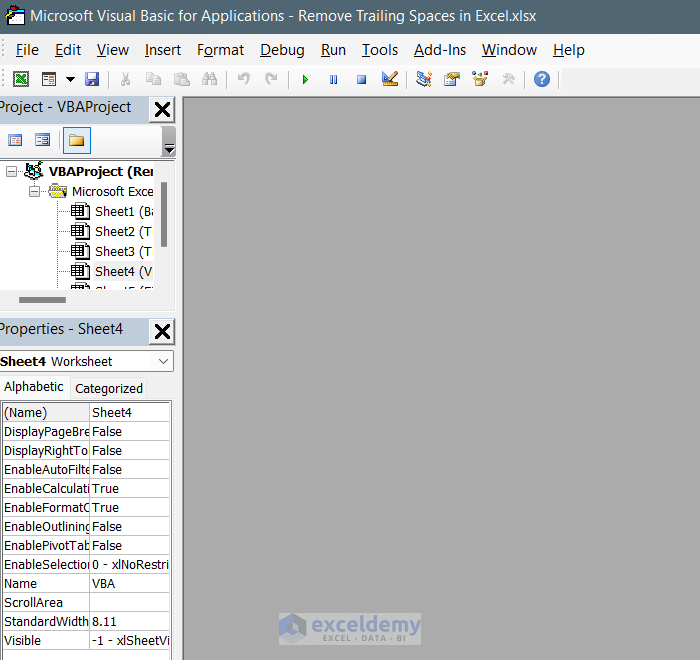Open the Edit menu
This screenshot has width=700, height=660.
pos(68,50)
